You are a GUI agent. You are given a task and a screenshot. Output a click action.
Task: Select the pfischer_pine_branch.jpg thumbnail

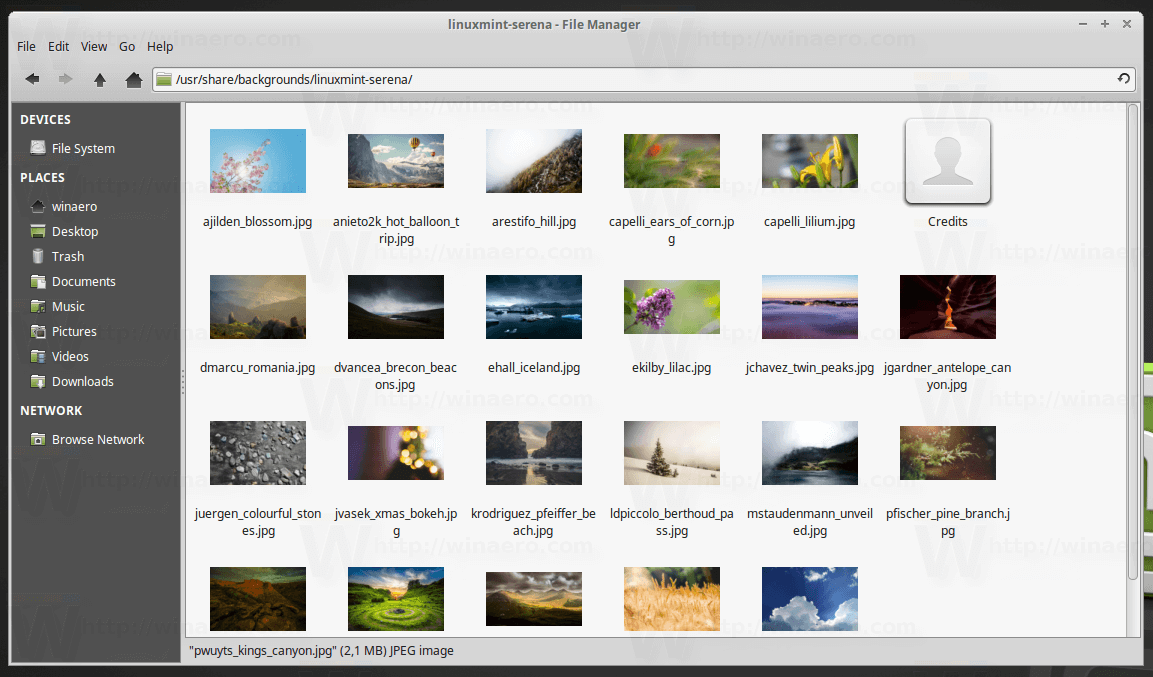pos(948,453)
